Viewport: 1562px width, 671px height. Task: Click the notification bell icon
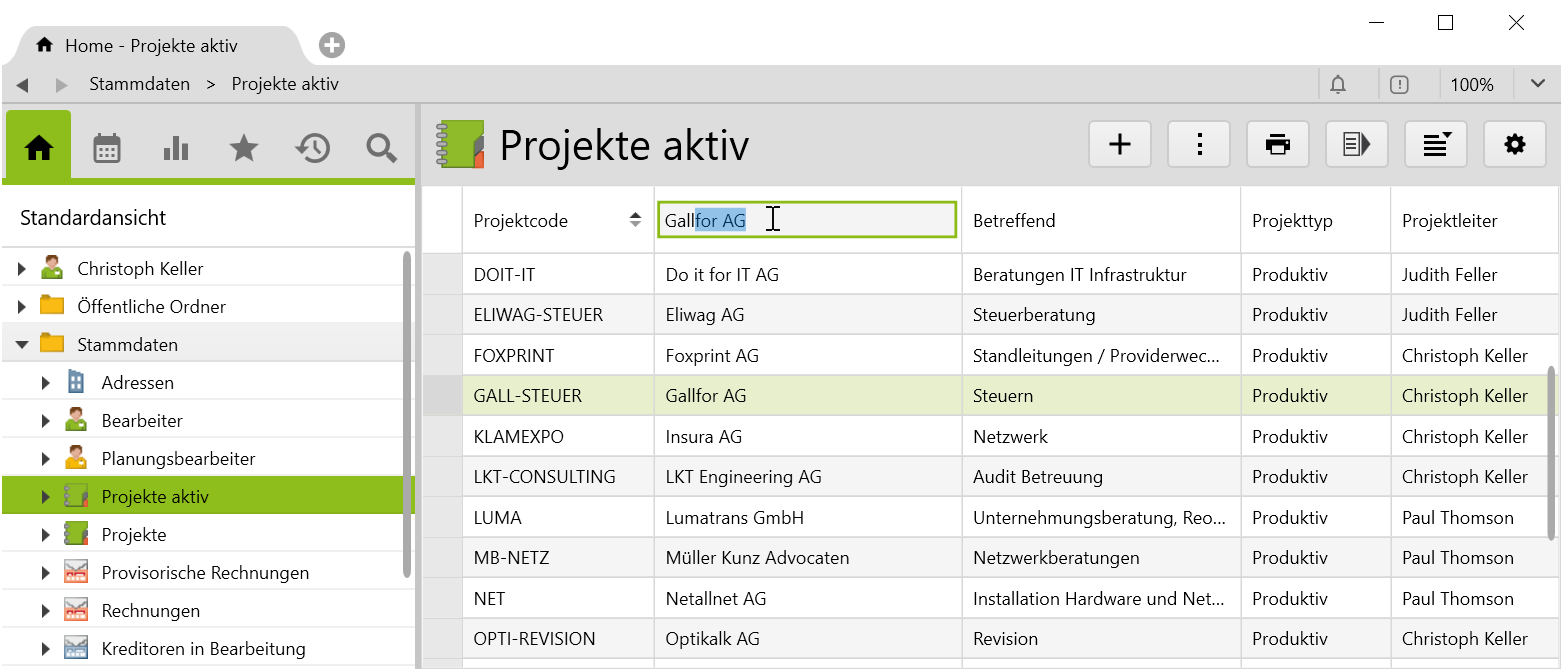coord(1338,85)
